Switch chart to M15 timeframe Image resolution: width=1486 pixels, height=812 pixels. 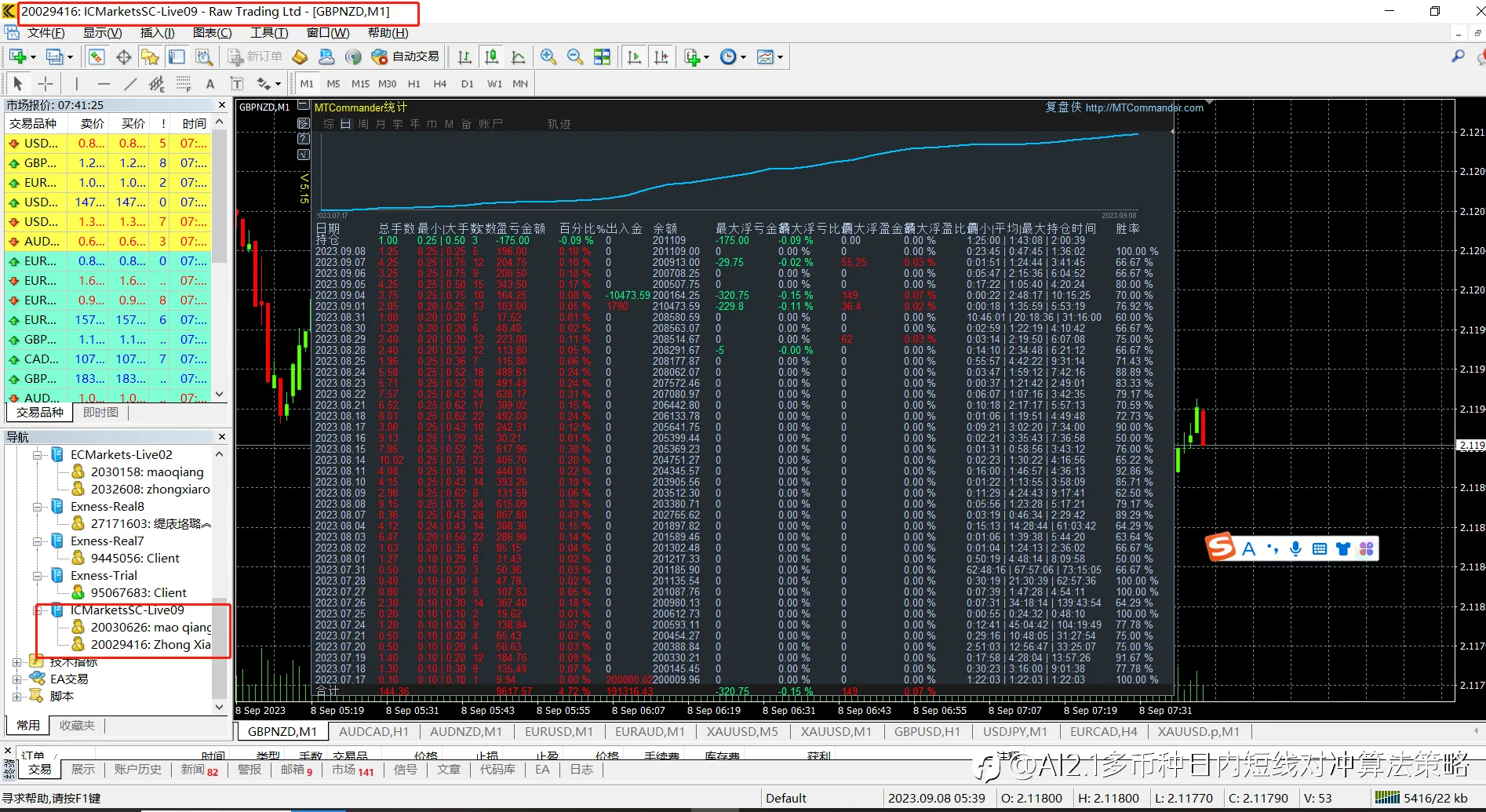point(360,83)
